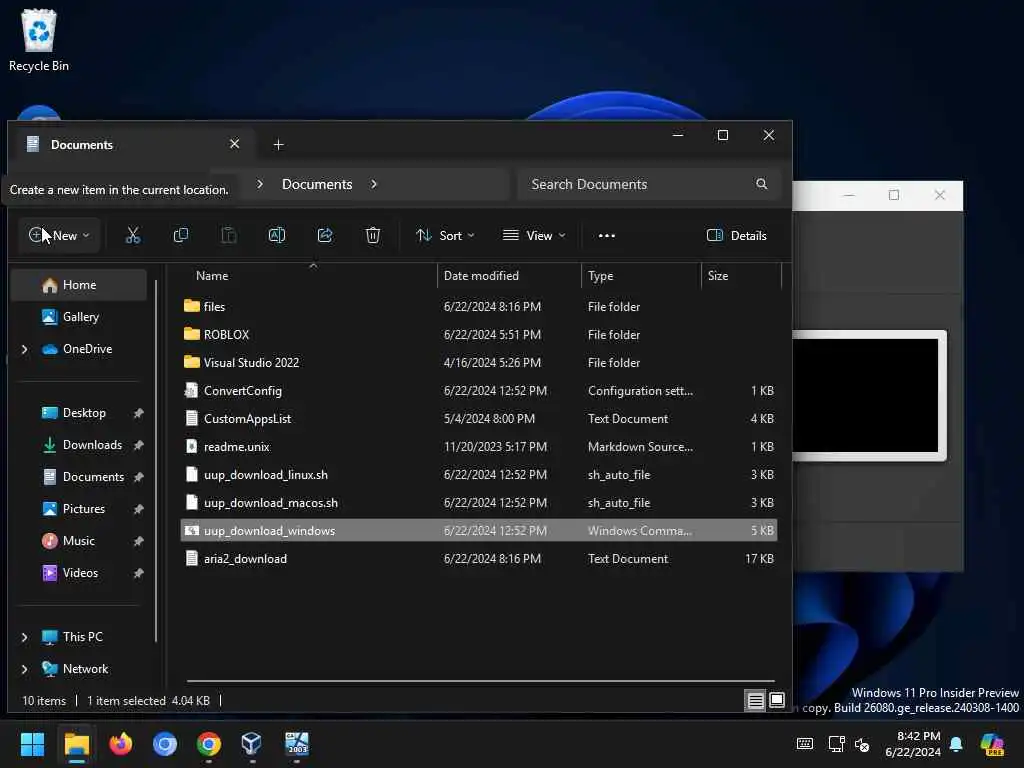Click the muted volume tray icon

point(863,744)
